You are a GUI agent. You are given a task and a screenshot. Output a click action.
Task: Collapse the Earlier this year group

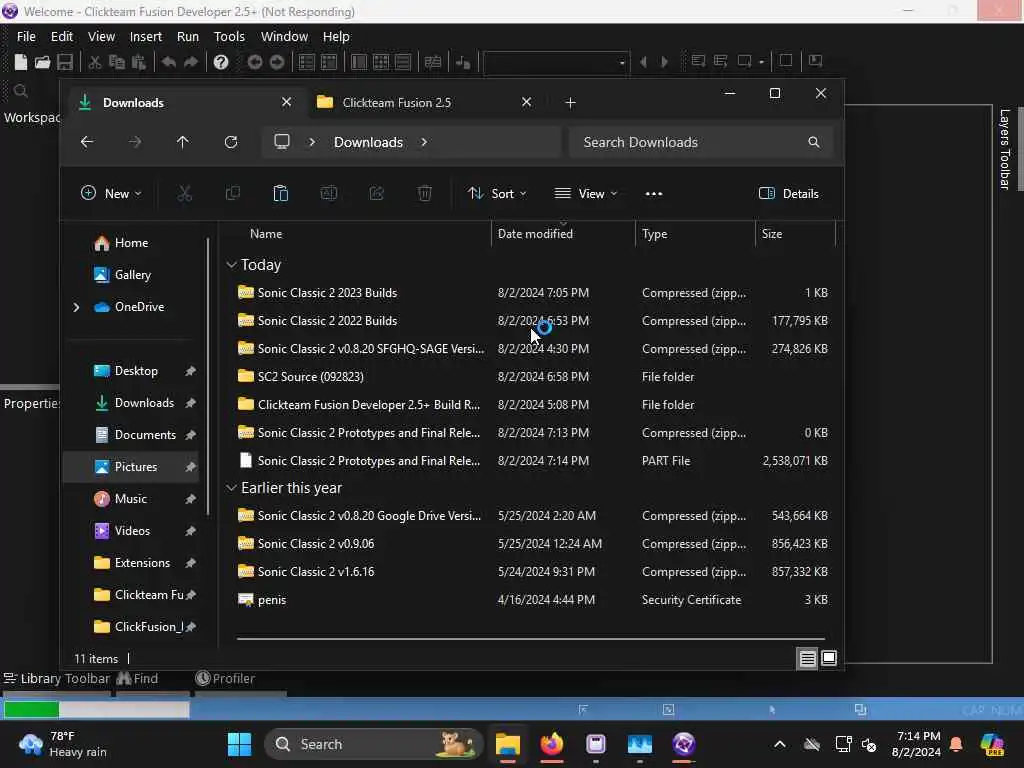[x=231, y=488]
